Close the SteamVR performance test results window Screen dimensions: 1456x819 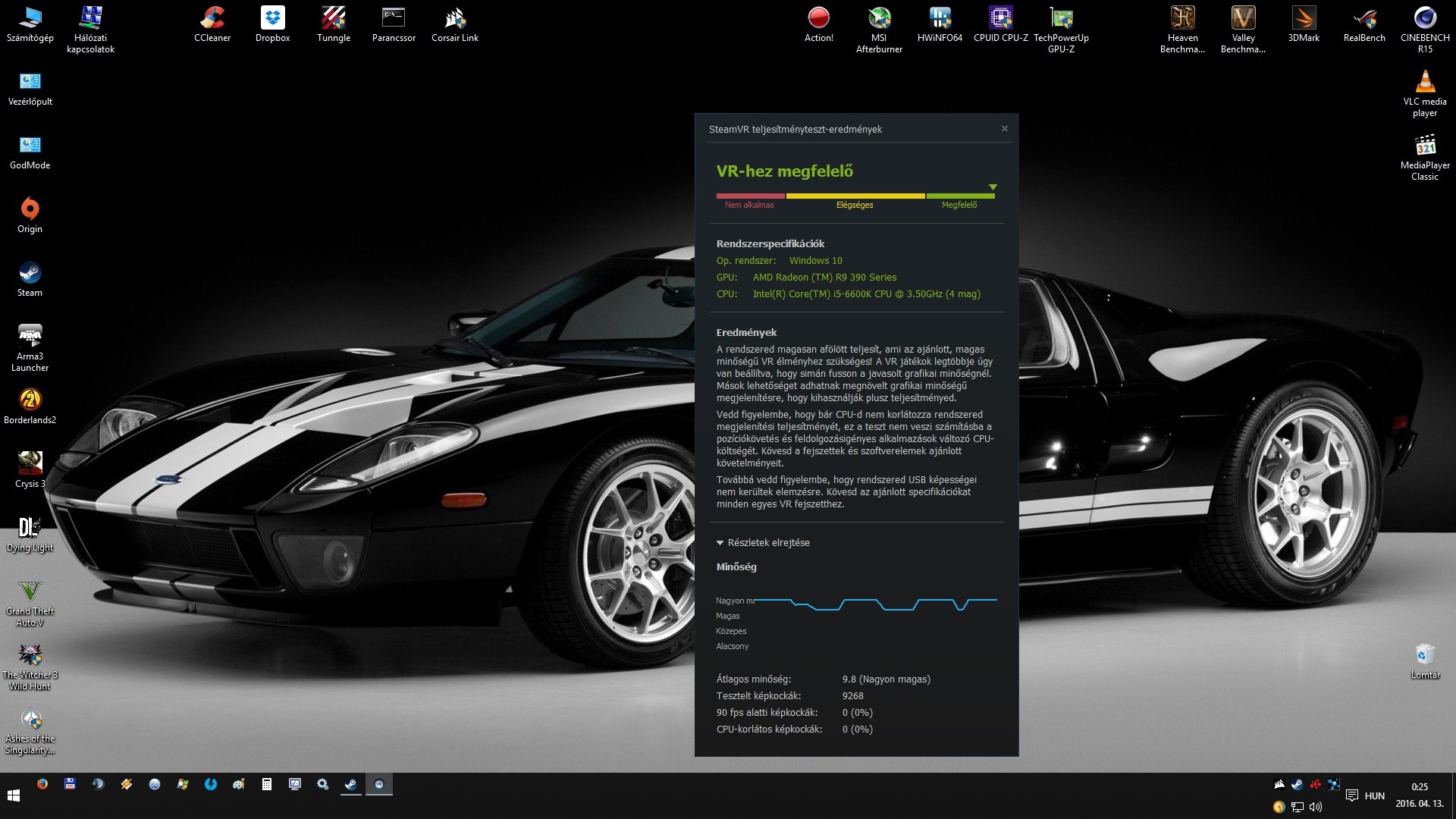coord(1005,129)
